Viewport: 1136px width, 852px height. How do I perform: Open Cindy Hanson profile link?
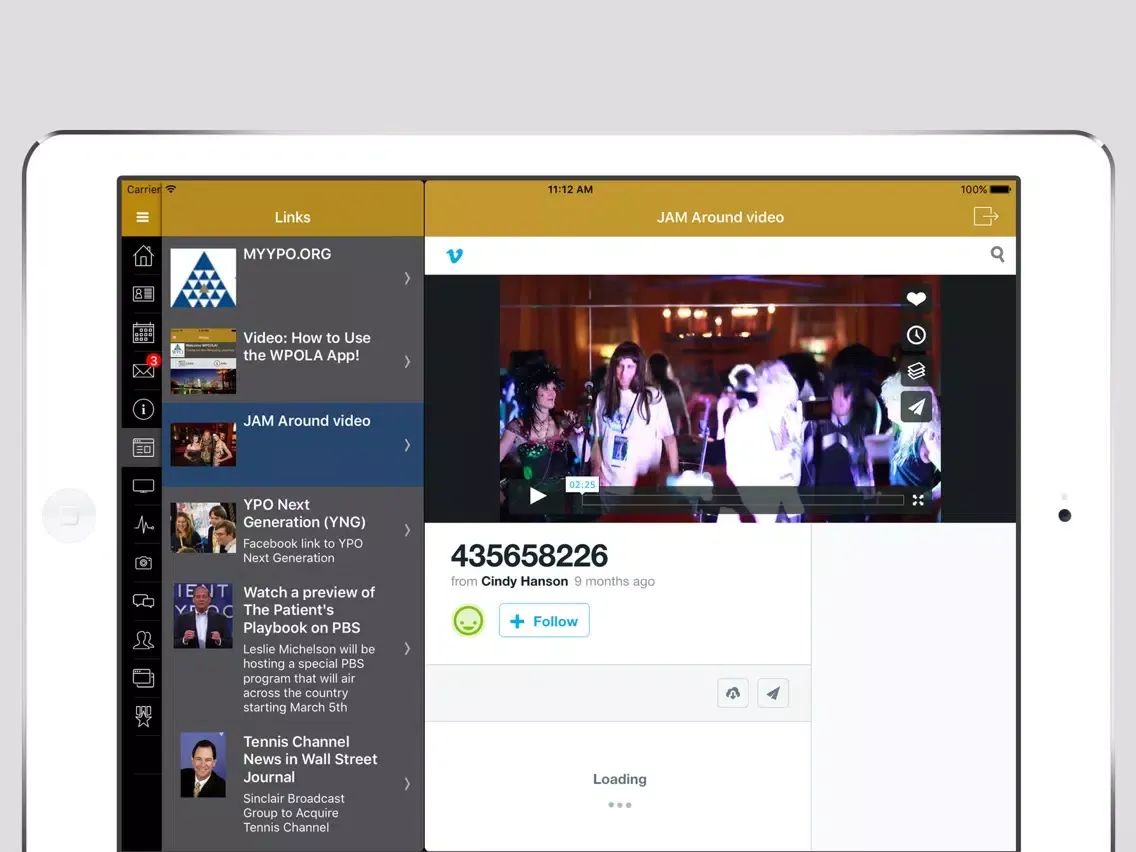tap(525, 581)
